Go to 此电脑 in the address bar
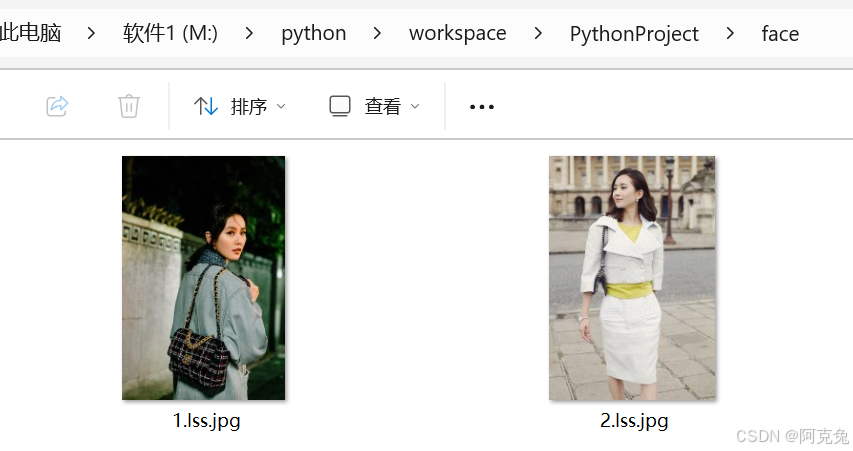This screenshot has height=451, width=853. click(x=30, y=33)
